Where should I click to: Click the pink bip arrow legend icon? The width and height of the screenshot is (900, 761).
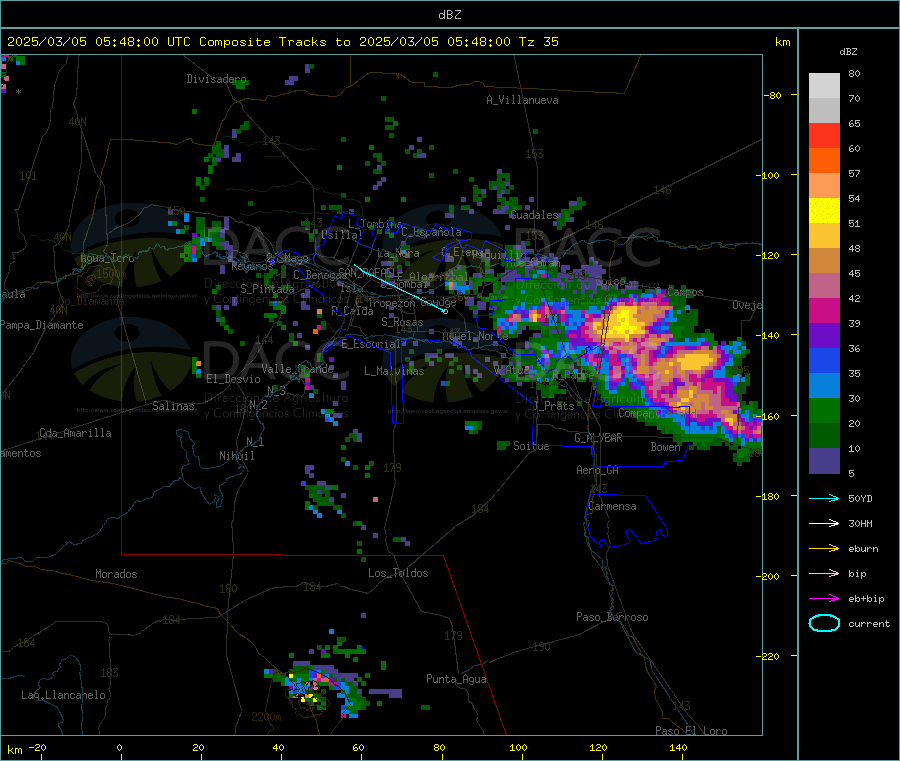click(824, 573)
